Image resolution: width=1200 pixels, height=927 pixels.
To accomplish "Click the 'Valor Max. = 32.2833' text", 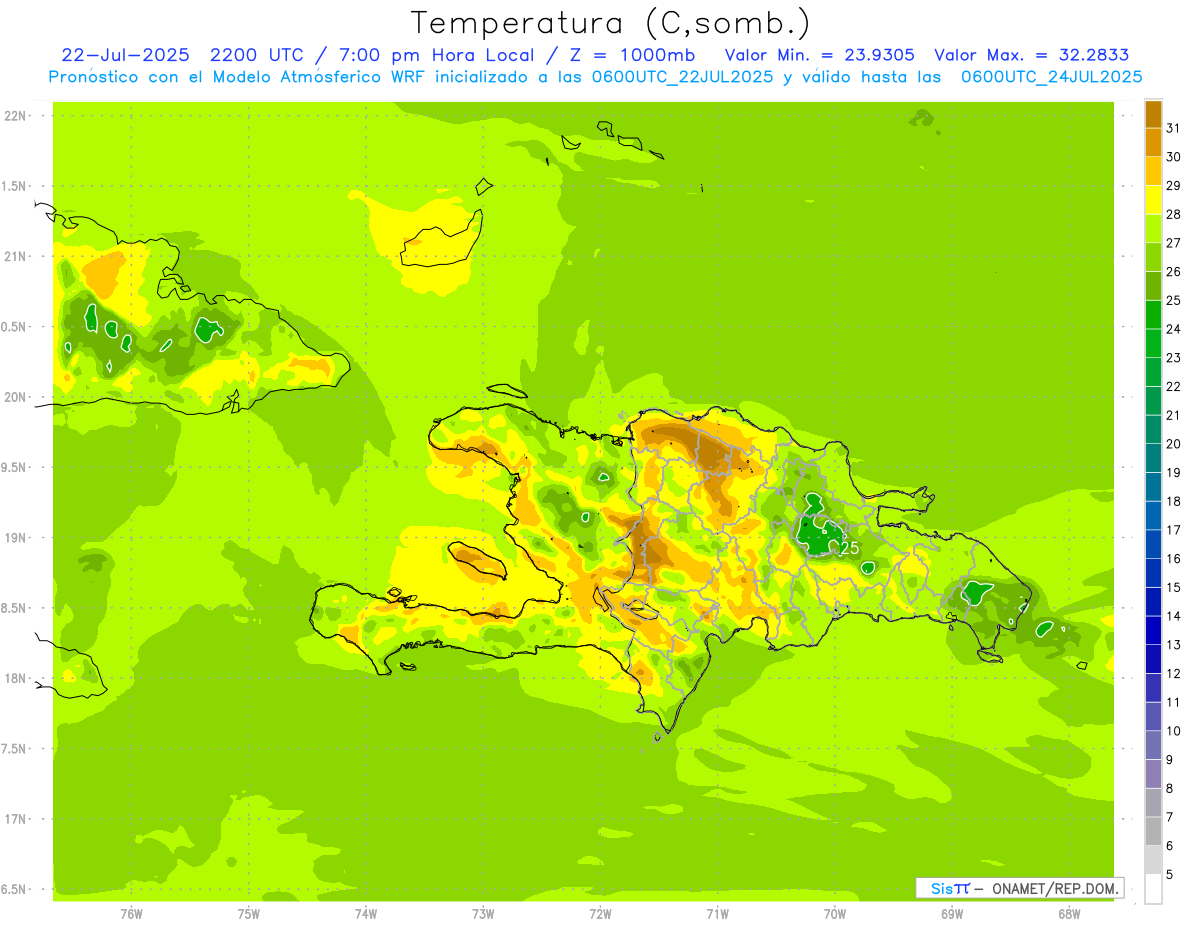I will point(1032,55).
